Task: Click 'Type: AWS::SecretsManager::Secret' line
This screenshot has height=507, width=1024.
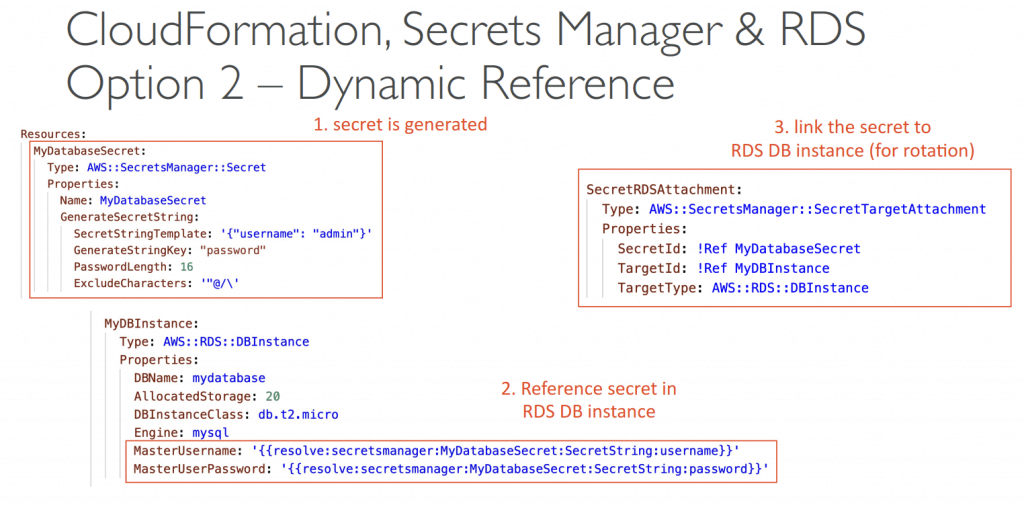Action: pyautogui.click(x=157, y=167)
